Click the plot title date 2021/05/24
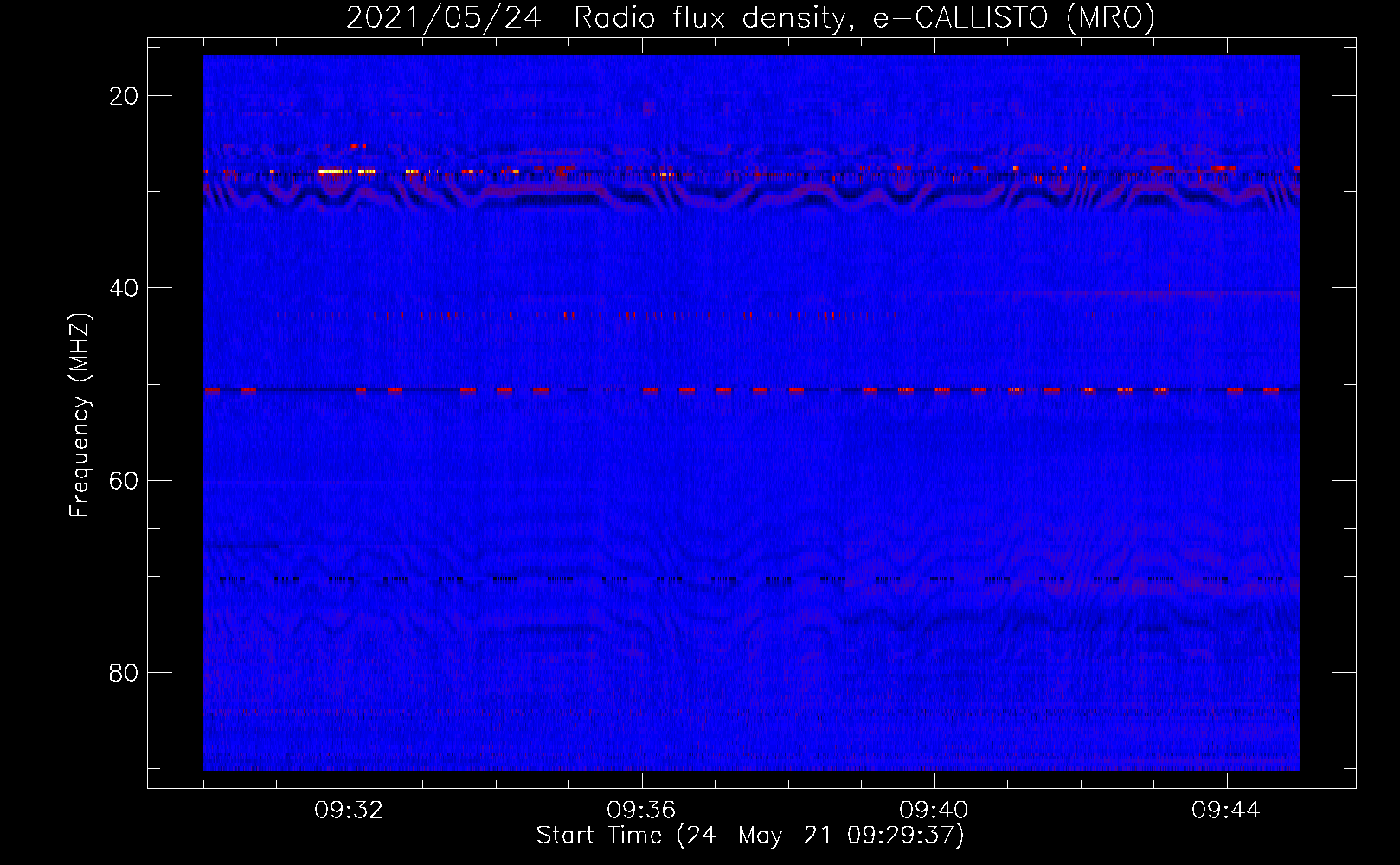The width and height of the screenshot is (1400, 865). [x=444, y=18]
